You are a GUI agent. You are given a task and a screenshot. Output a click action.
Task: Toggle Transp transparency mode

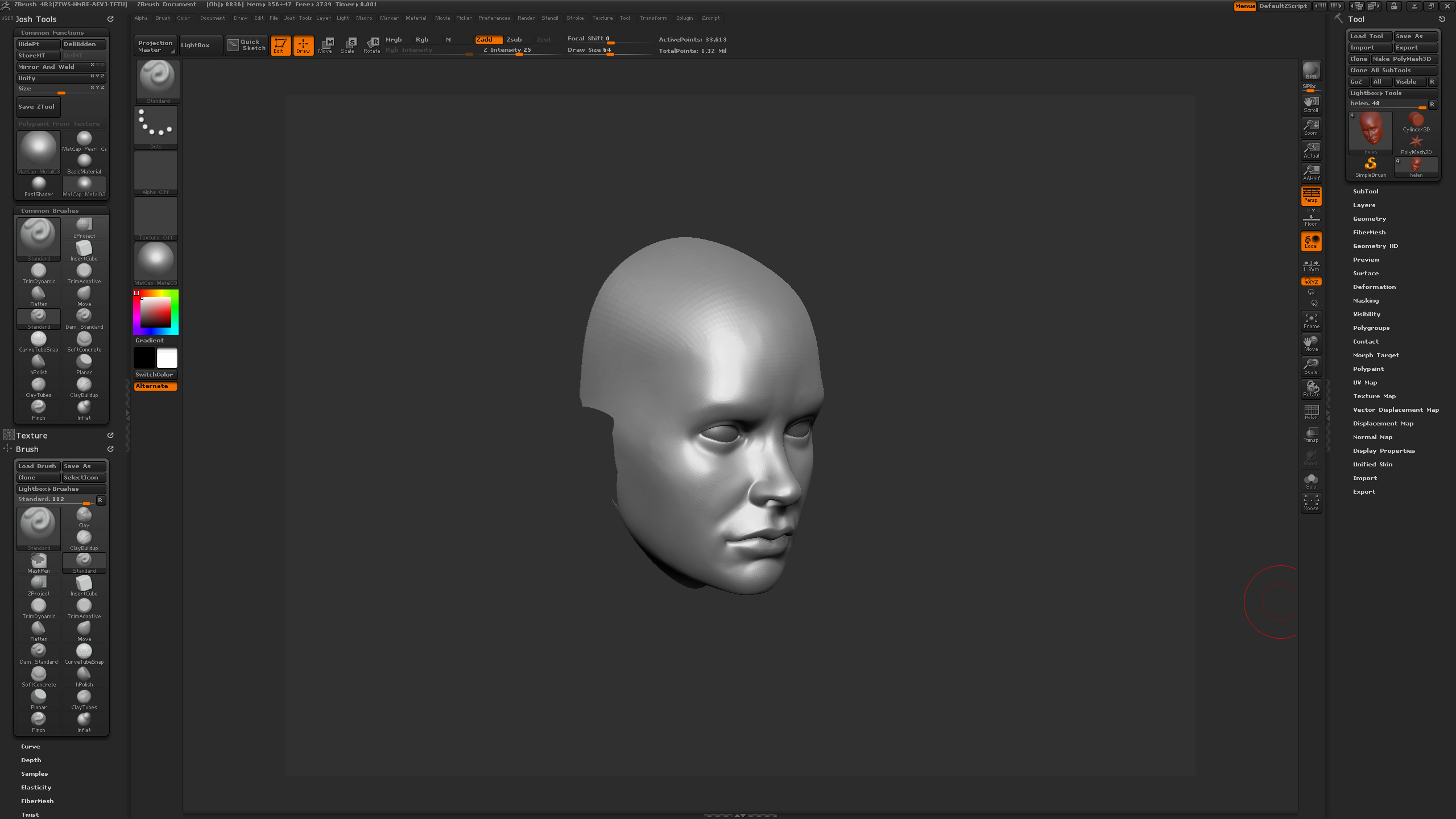[1311, 435]
